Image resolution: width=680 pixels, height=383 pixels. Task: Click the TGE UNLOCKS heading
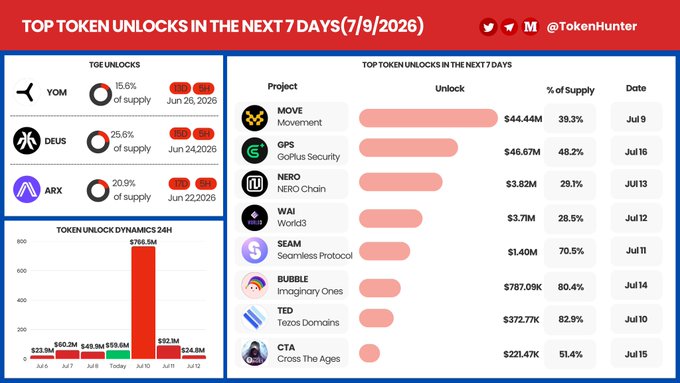pos(114,65)
